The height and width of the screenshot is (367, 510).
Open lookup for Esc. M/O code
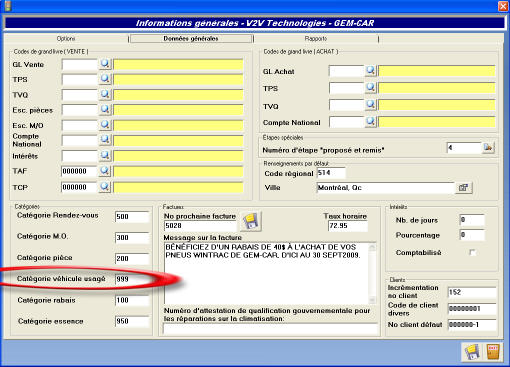pos(105,125)
